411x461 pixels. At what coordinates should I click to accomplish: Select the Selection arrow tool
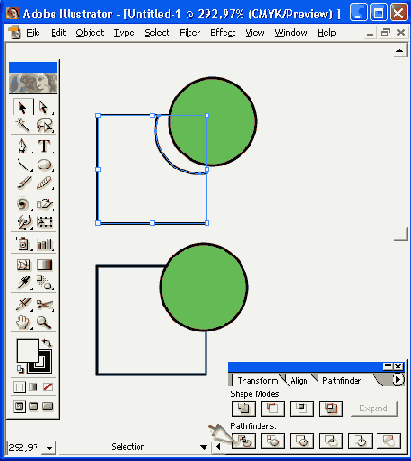pos(23,107)
